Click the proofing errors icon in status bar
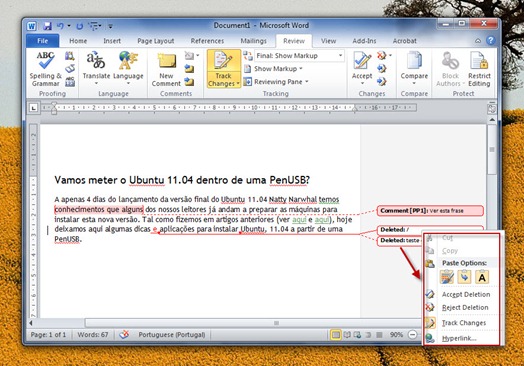 [x=124, y=335]
